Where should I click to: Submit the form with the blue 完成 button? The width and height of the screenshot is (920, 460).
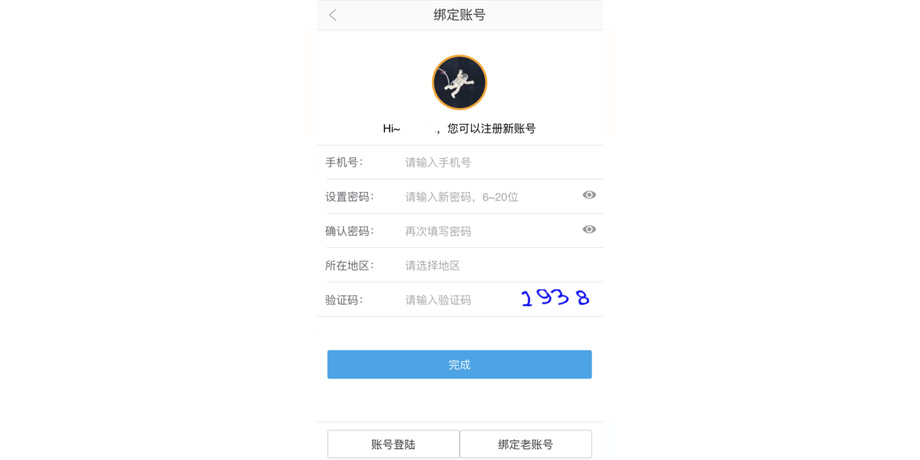[x=459, y=364]
